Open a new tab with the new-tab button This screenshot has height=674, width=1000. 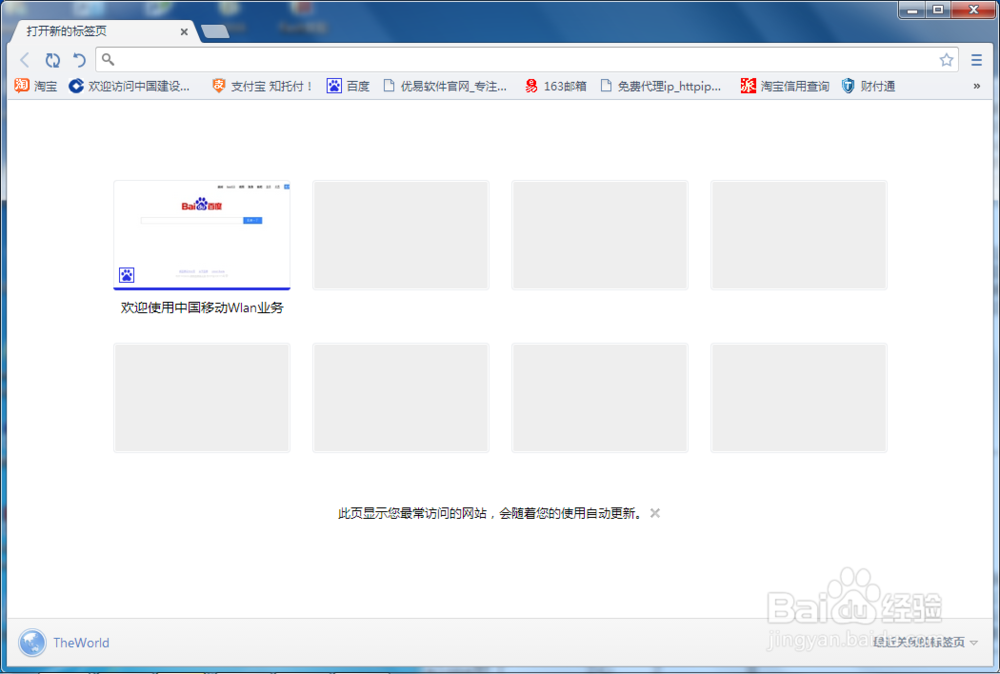[215, 32]
